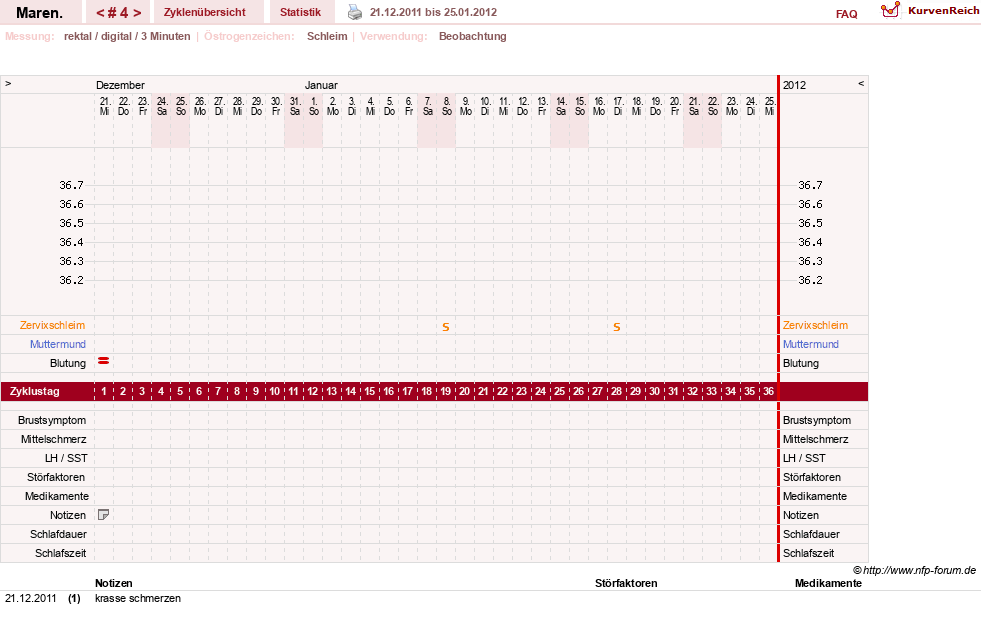Click the KurvenReich logo
This screenshot has width=981, height=622.
(x=930, y=11)
